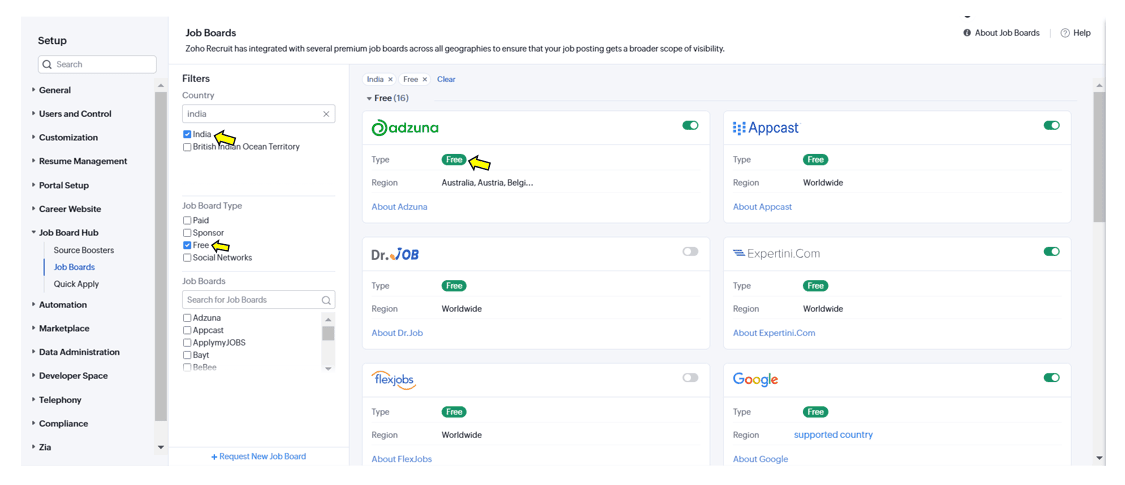
Task: Expand the Automation section
Action: click(60, 305)
